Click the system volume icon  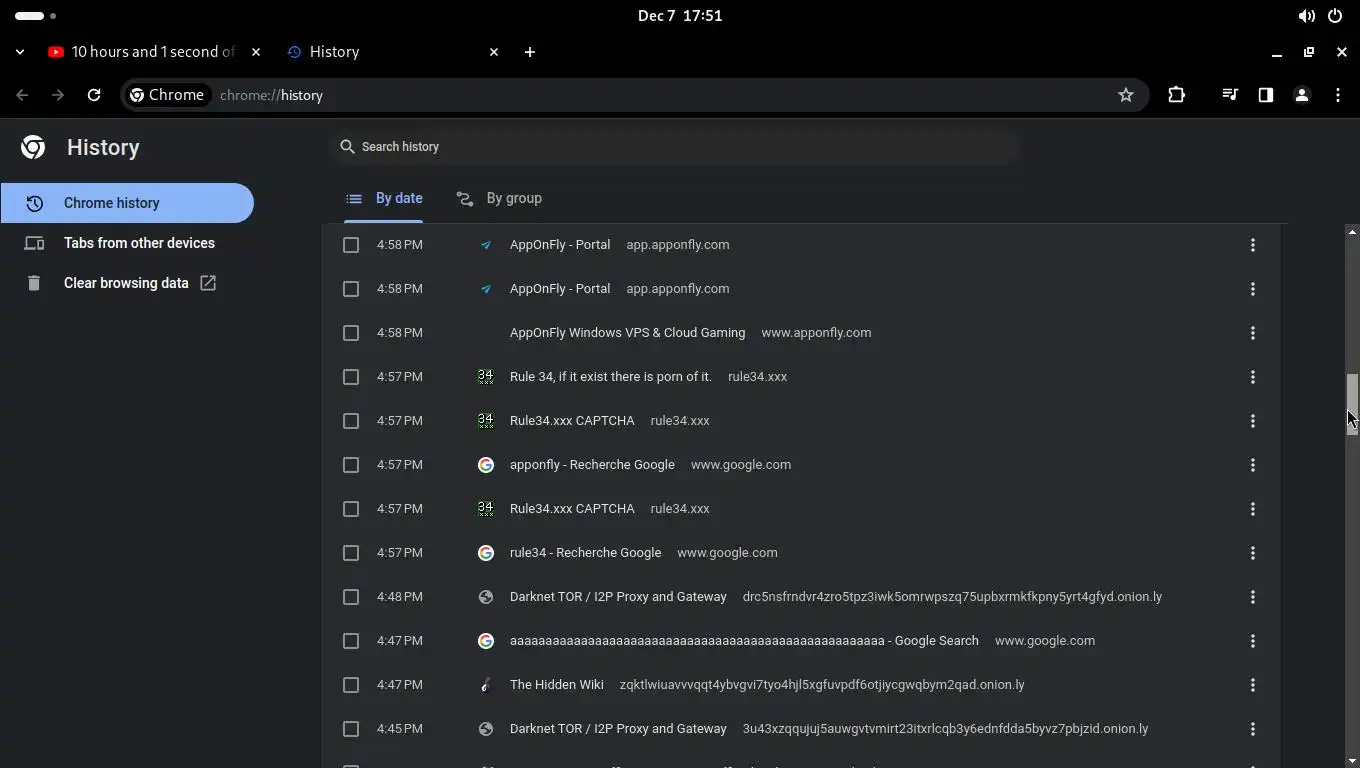1306,16
